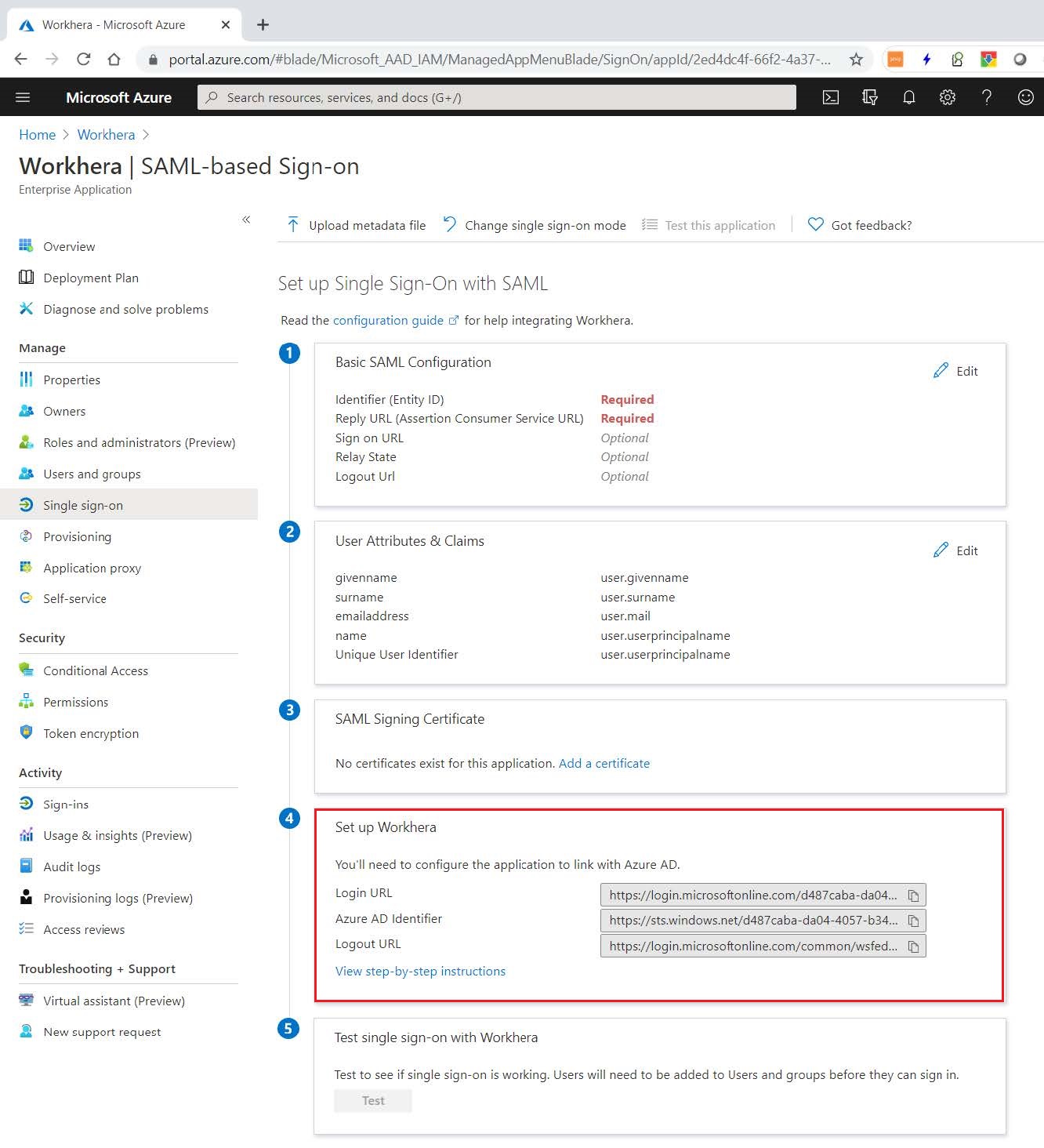The height and width of the screenshot is (1148, 1044).
Task: Click Got feedback? button
Action: pyautogui.click(x=860, y=226)
